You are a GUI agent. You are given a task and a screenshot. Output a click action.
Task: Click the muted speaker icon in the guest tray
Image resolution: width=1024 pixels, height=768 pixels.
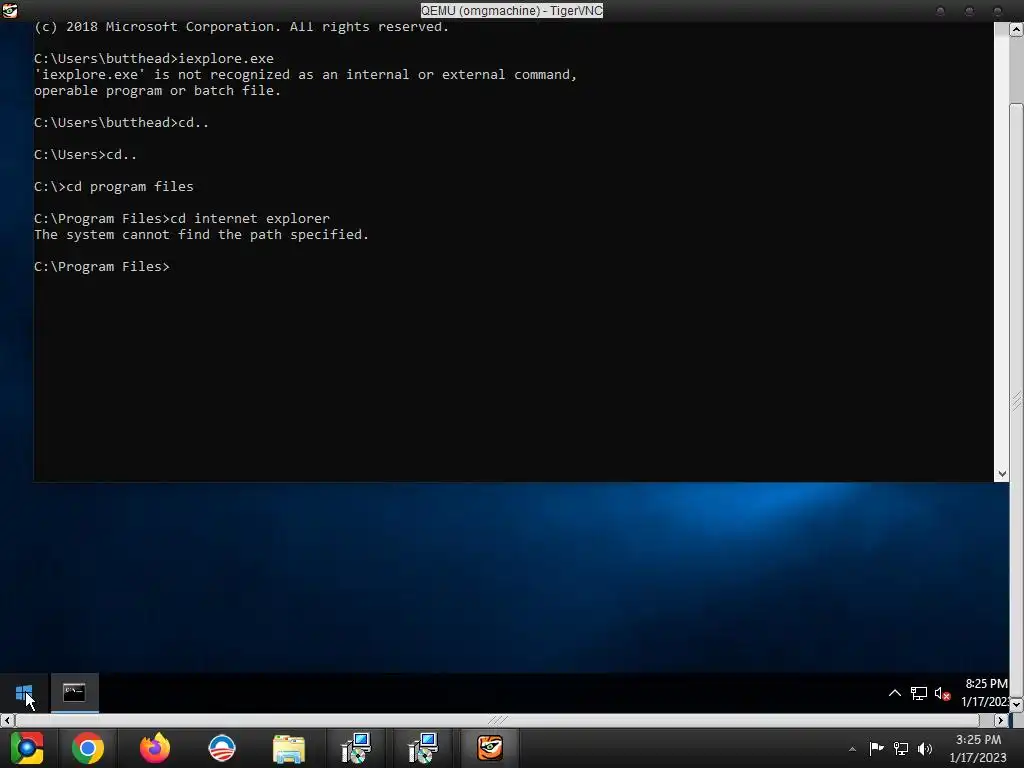[x=942, y=694]
